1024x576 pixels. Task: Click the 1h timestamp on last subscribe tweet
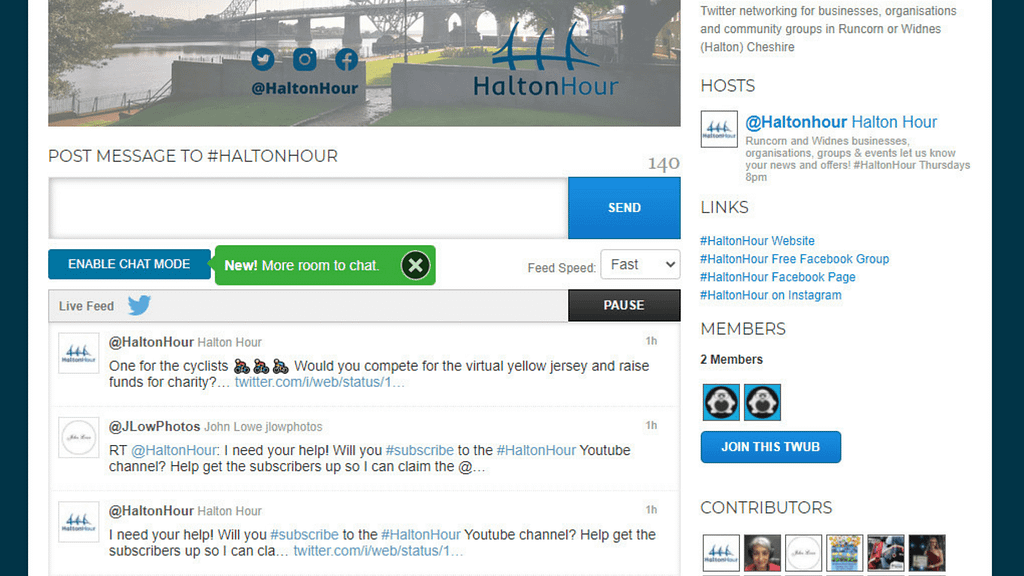651,509
